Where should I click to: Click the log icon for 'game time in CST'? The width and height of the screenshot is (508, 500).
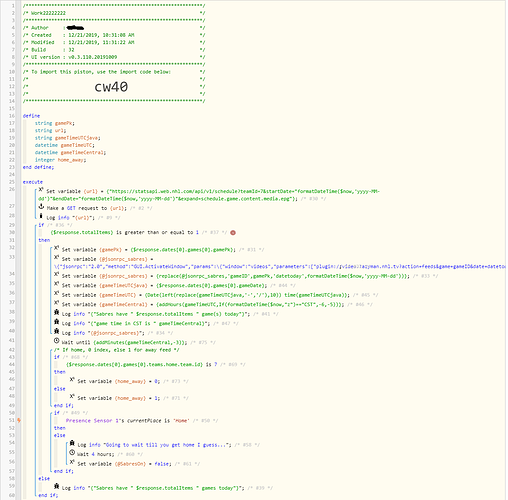click(57, 322)
